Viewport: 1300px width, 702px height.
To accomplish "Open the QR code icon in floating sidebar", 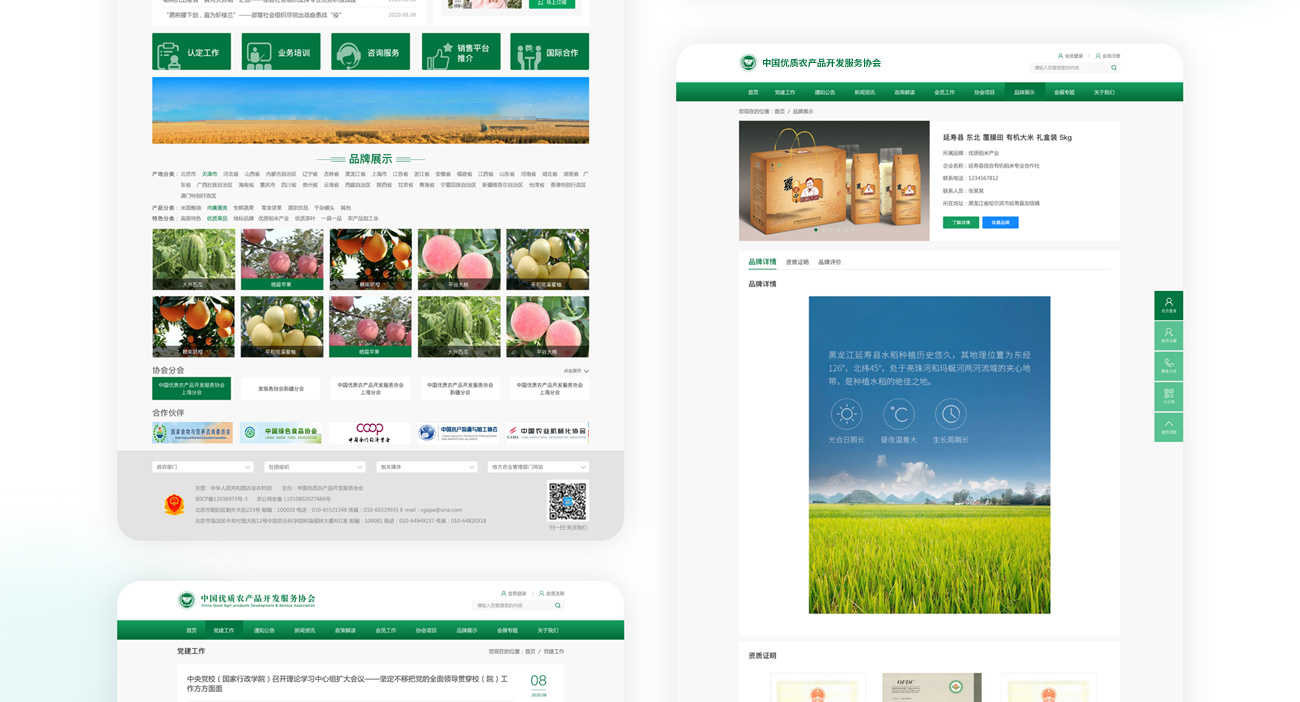I will (x=1168, y=396).
